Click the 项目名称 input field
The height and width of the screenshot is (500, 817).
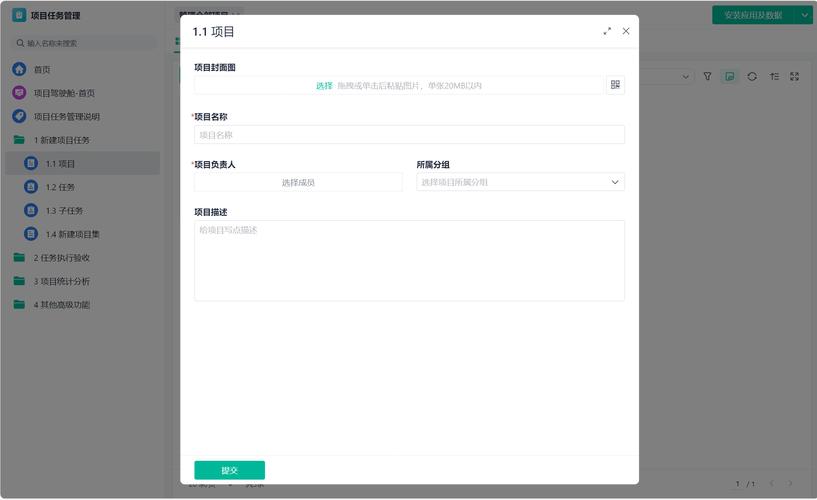[409, 135]
